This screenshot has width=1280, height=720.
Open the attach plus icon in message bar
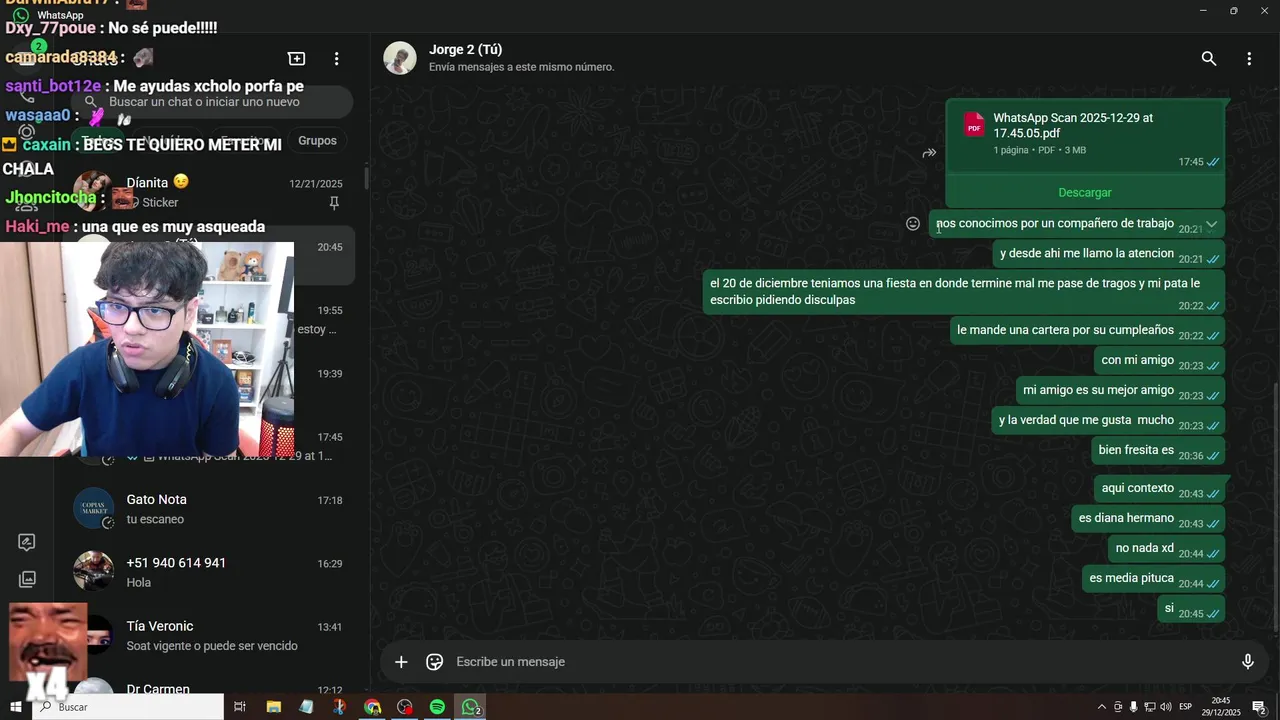click(x=401, y=662)
